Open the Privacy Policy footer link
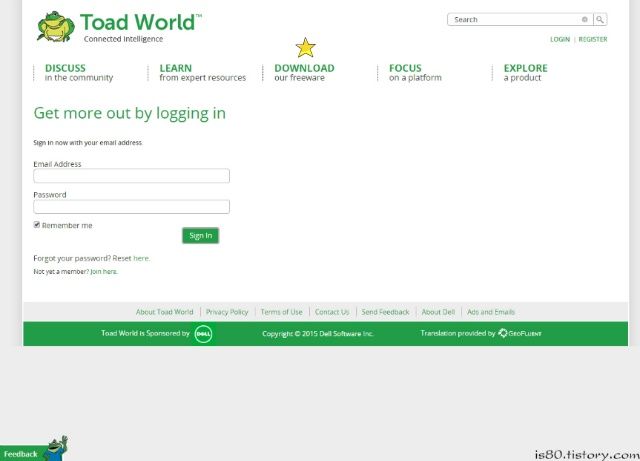Screen dimensions: 640x461 [227, 312]
